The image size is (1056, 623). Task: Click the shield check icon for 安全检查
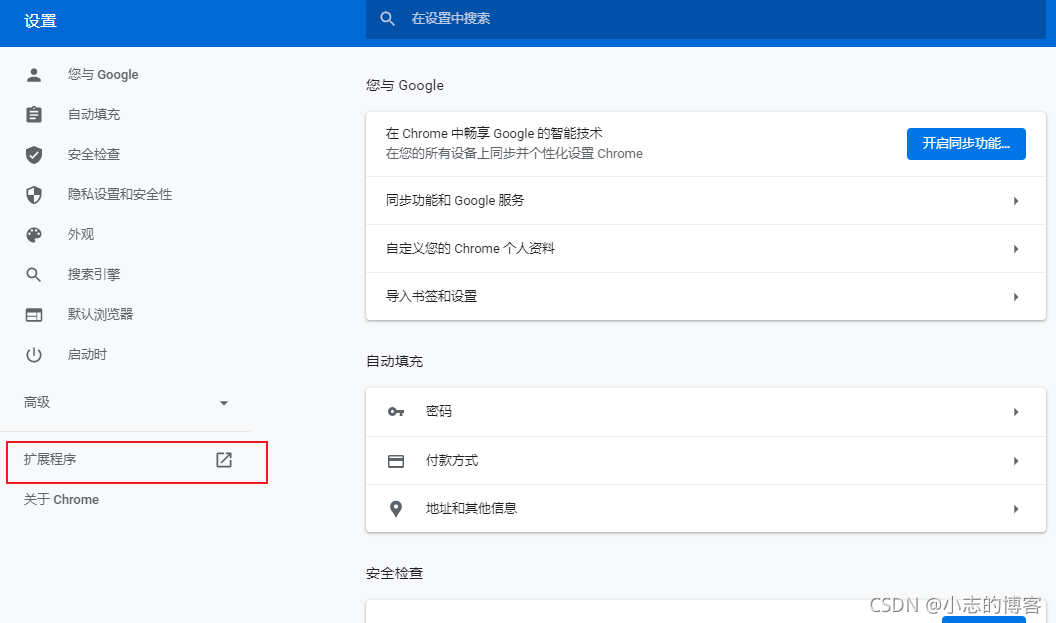pos(34,155)
